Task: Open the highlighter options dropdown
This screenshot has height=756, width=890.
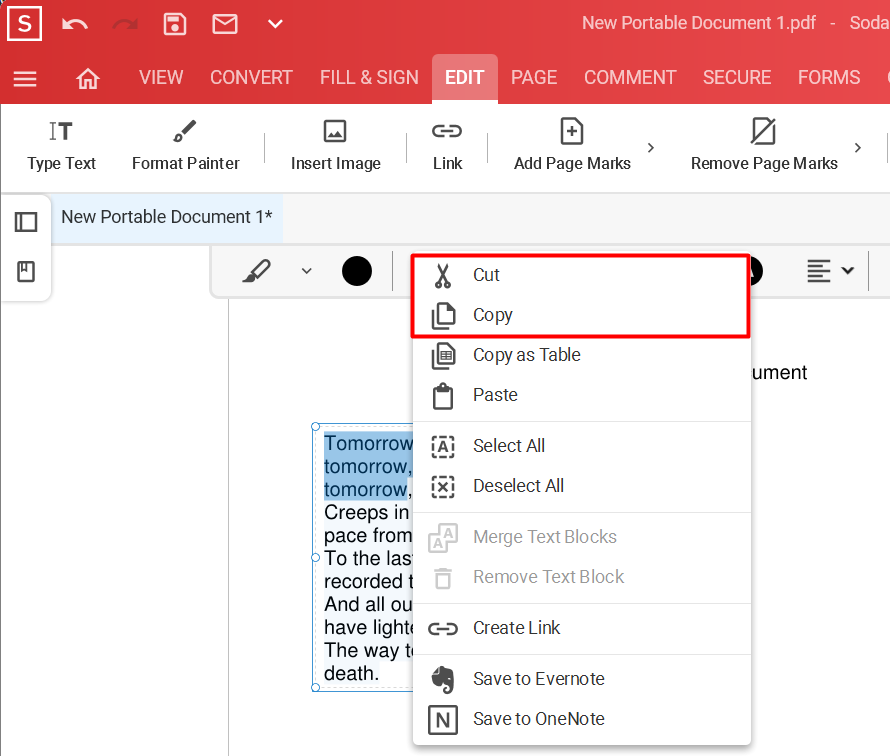Action: [307, 271]
